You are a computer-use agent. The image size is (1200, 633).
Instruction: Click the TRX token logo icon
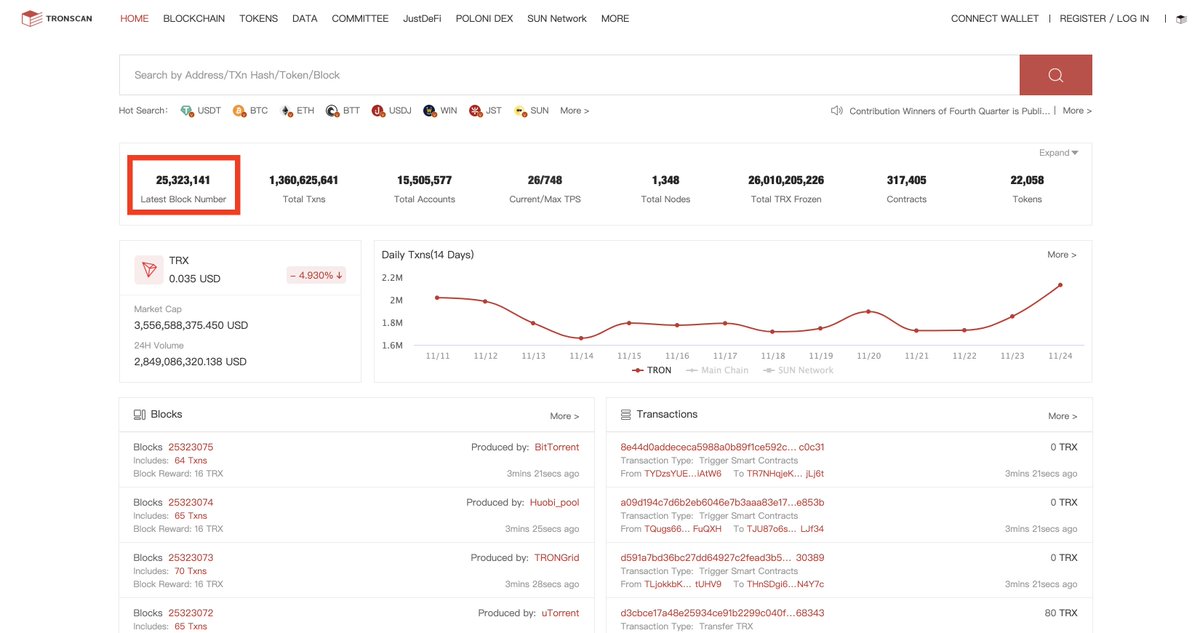(150, 269)
